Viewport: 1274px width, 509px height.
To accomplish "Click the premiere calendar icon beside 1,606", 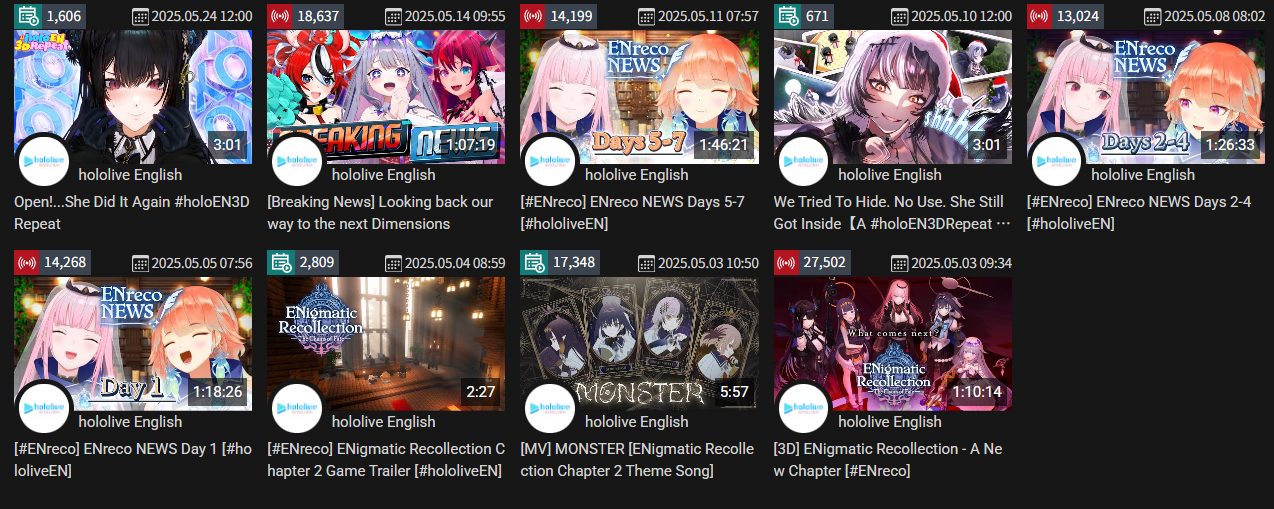I will point(28,16).
